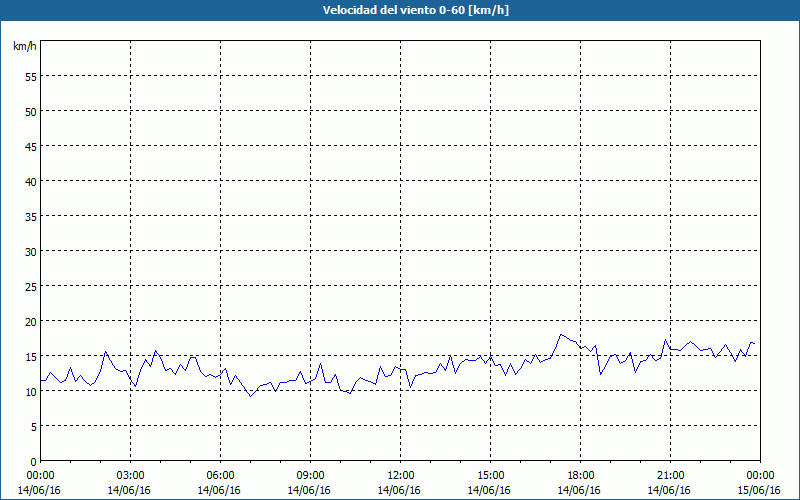Screen dimensions: 800x500
Task: Click the 15/06/16 date label
Action: click(x=759, y=490)
